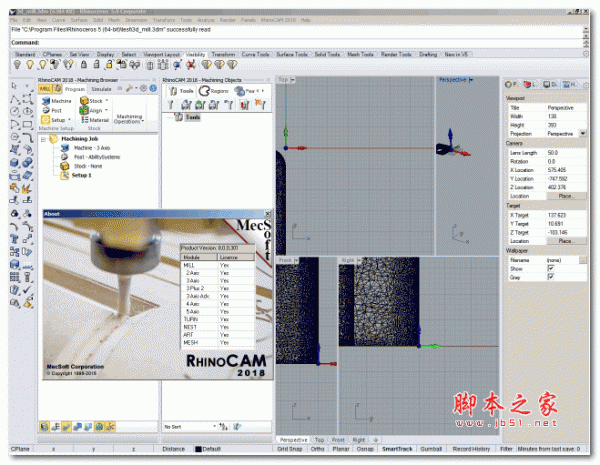This screenshot has height=465, width=600.
Task: Click the Post button in Machine Setup
Action: (x=52, y=110)
